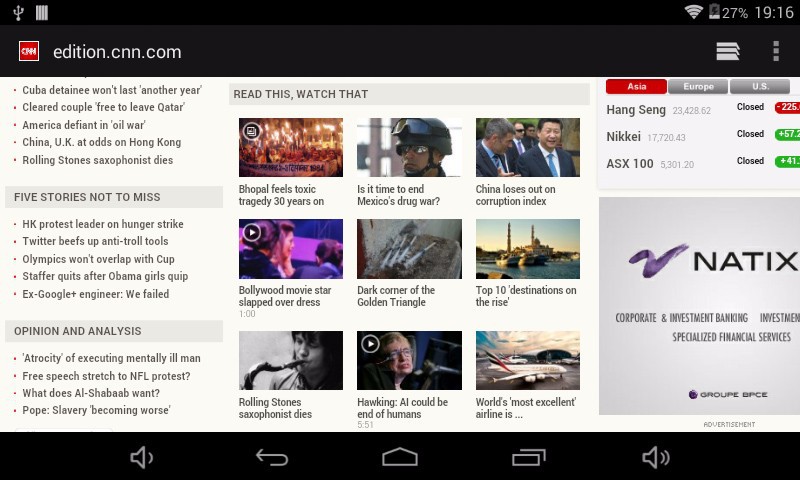Open the browser tabs switcher icon
800x480 pixels.
728,51
